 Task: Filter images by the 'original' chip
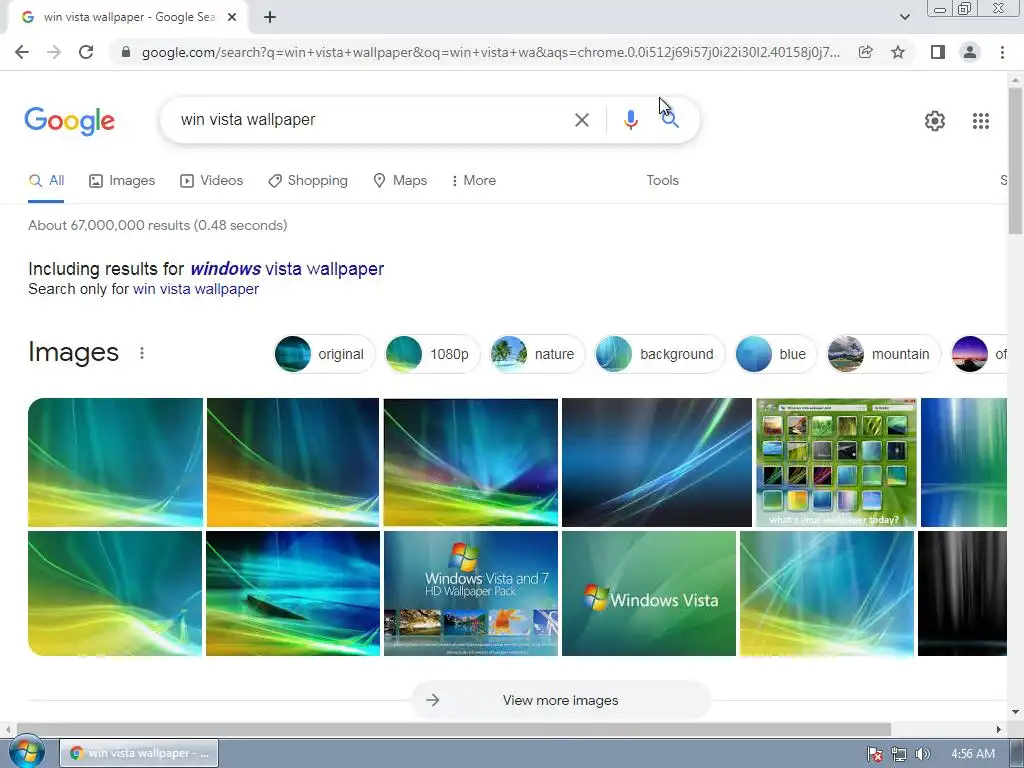[324, 354]
